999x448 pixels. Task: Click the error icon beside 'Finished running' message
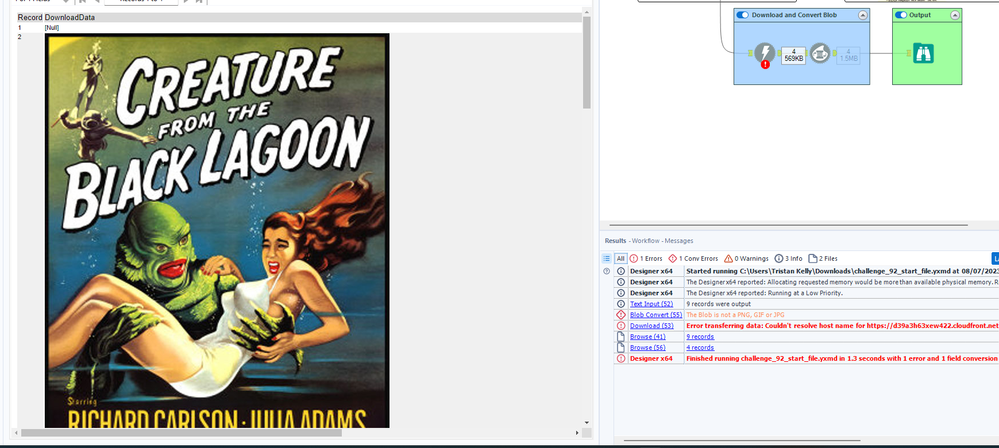click(x=621, y=358)
